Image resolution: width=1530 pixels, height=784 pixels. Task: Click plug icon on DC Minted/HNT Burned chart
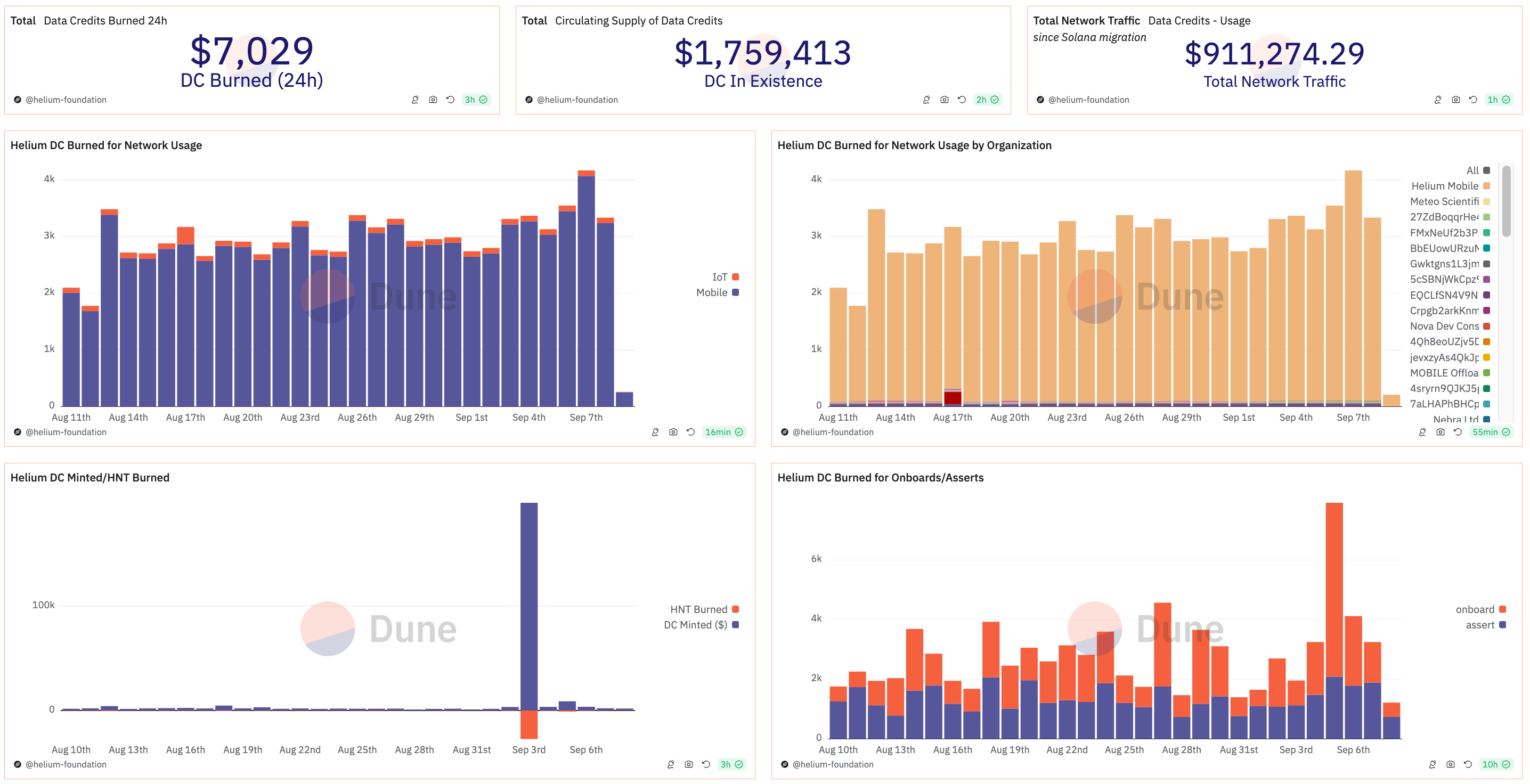(671, 764)
